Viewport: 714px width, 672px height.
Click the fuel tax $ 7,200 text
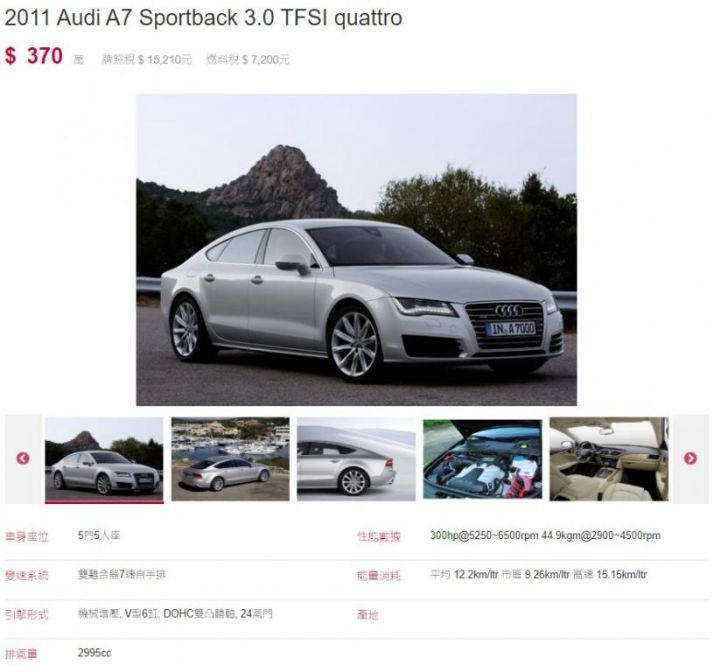click(x=248, y=60)
